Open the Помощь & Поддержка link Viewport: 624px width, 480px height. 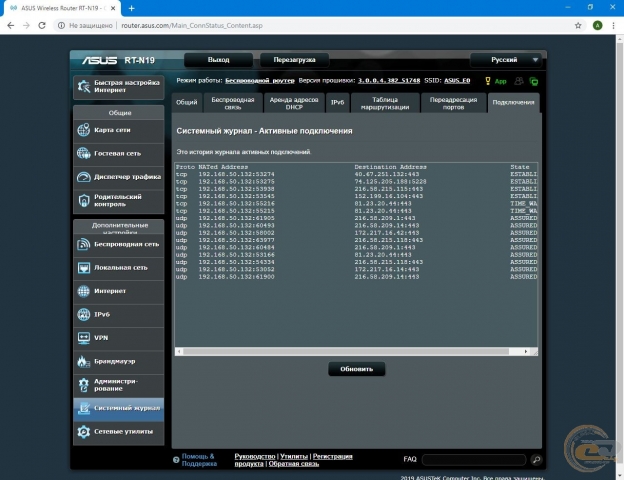coord(199,460)
